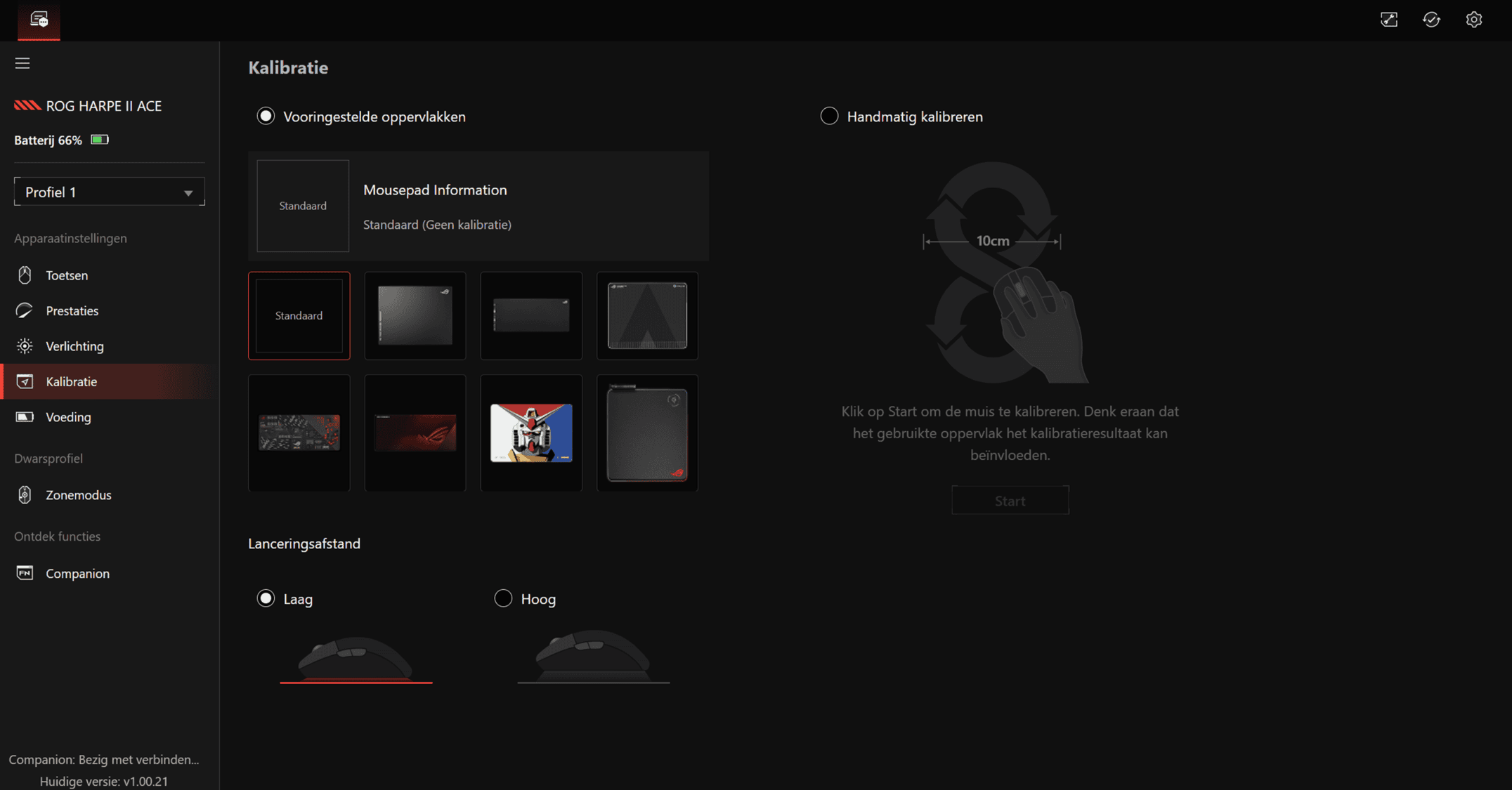This screenshot has width=1512, height=790.
Task: Click the Mousepad Information heading
Action: click(435, 190)
